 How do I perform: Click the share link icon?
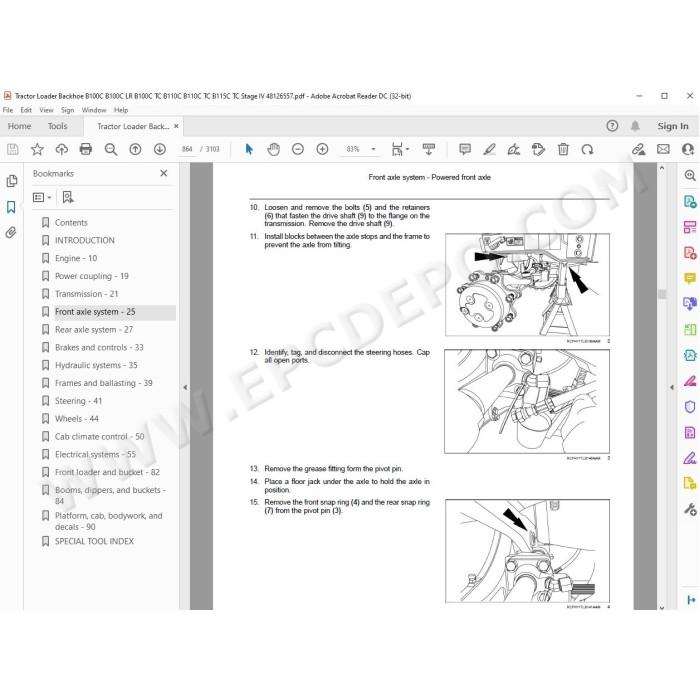point(638,149)
